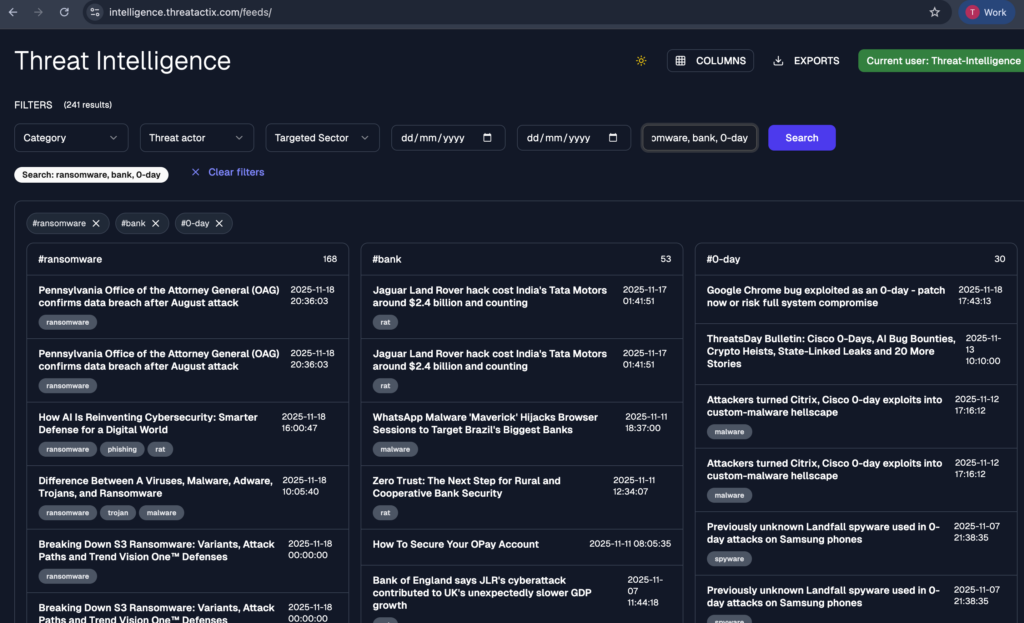The height and width of the screenshot is (623, 1024).
Task: Remove the #ransomware tag chip
Action: tap(96, 223)
